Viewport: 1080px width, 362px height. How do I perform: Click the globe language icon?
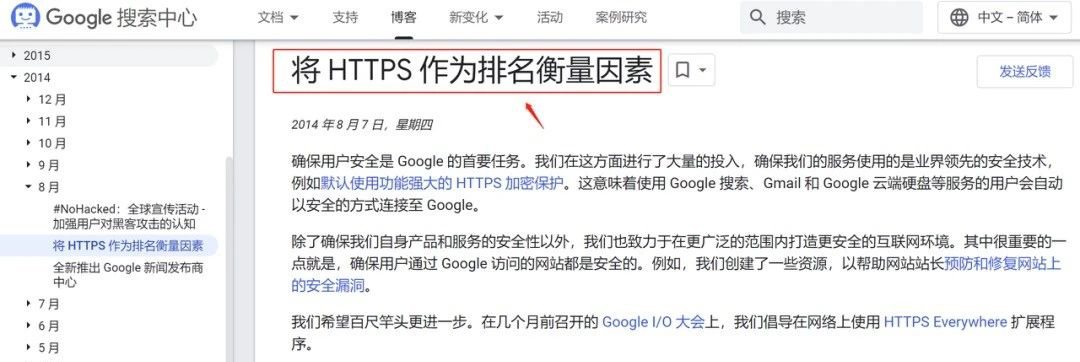point(959,18)
